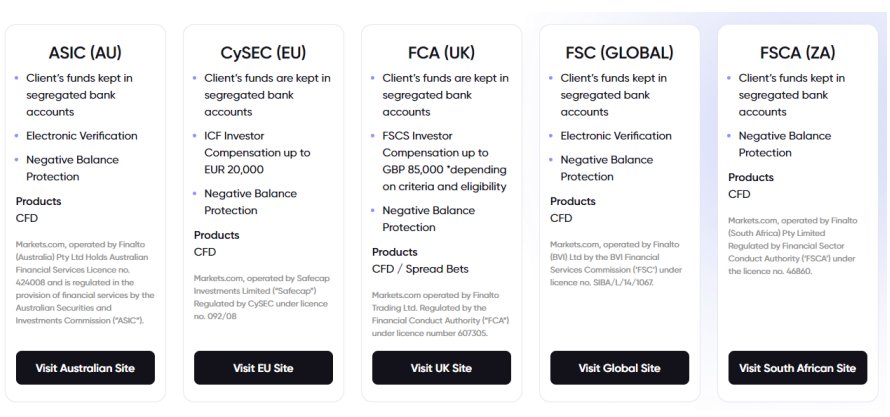This screenshot has width=890, height=417.
Task: Click the ICF Investor Compensation bullet
Action: [258, 153]
